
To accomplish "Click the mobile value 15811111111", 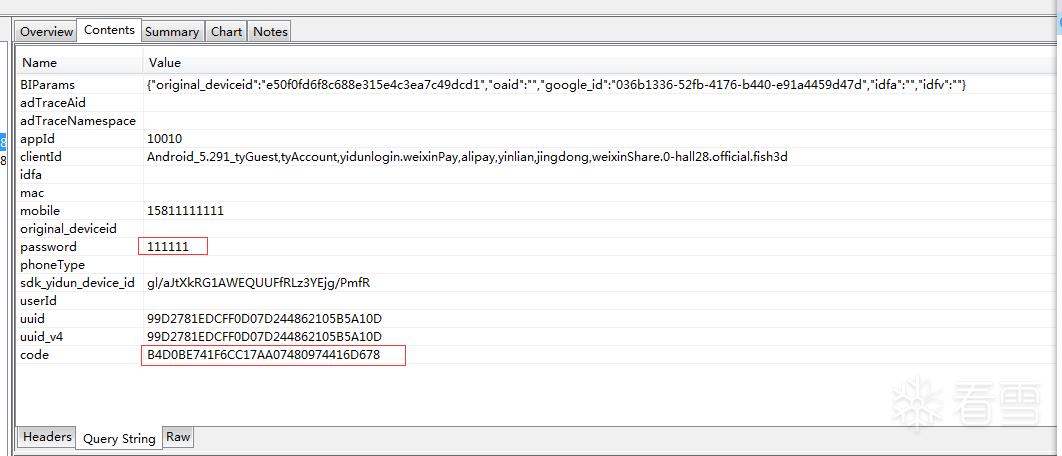I will pos(186,211).
